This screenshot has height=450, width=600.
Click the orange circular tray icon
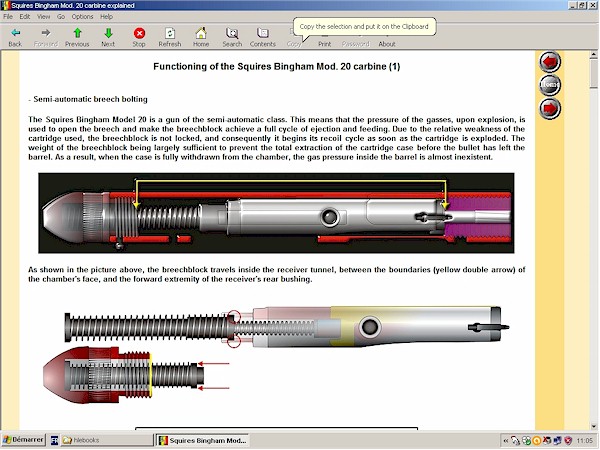[536, 441]
